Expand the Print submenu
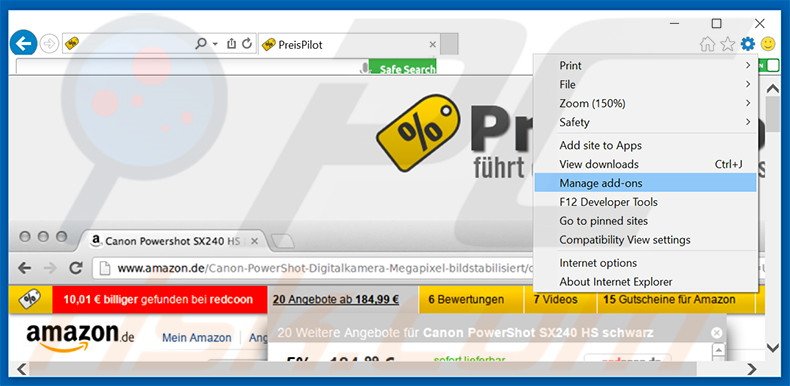790x386 pixels. click(x=646, y=66)
